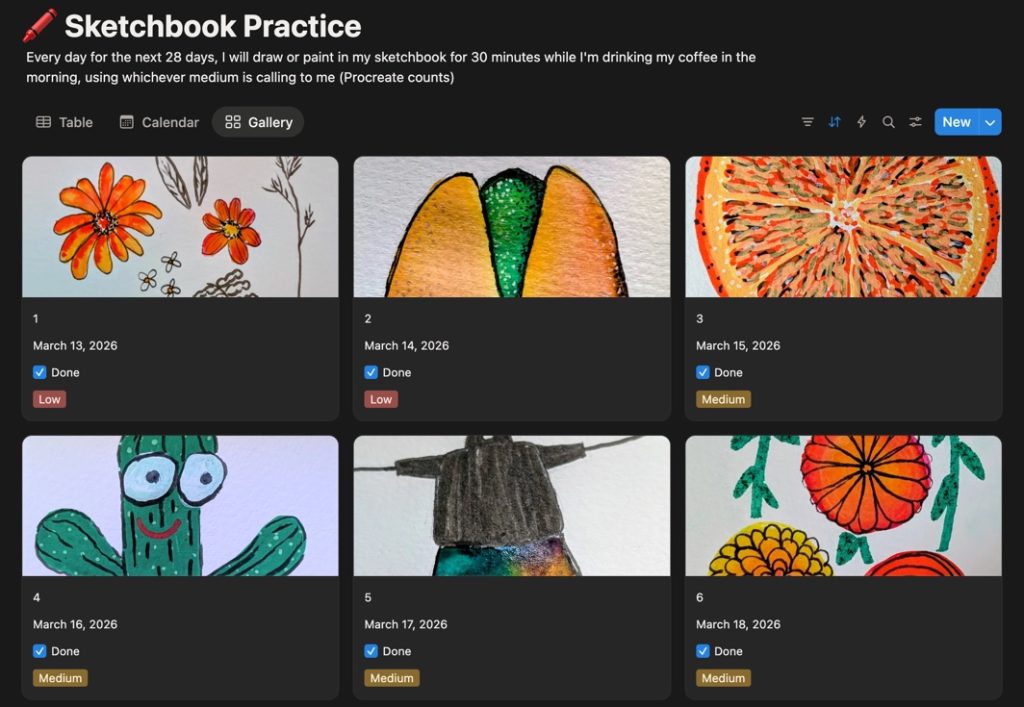
Task: Open the sort settings
Action: (x=834, y=121)
